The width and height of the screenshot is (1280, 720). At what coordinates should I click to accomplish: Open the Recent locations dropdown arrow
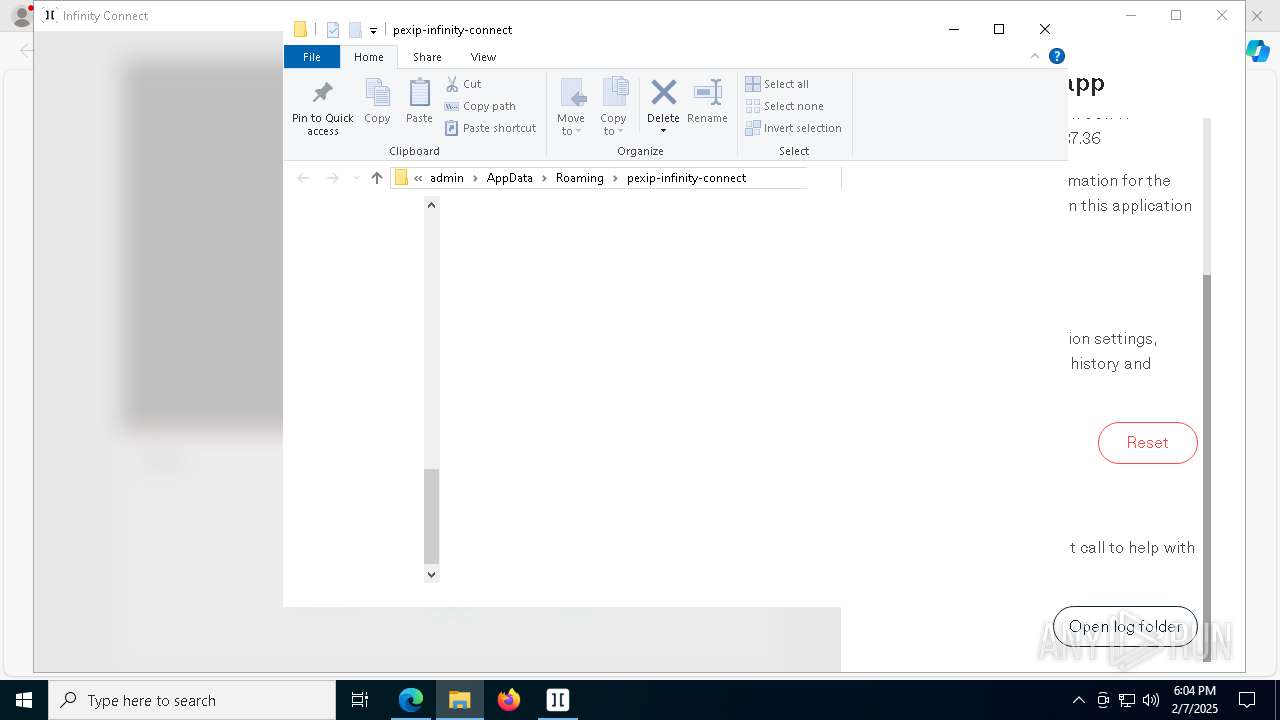click(x=355, y=178)
